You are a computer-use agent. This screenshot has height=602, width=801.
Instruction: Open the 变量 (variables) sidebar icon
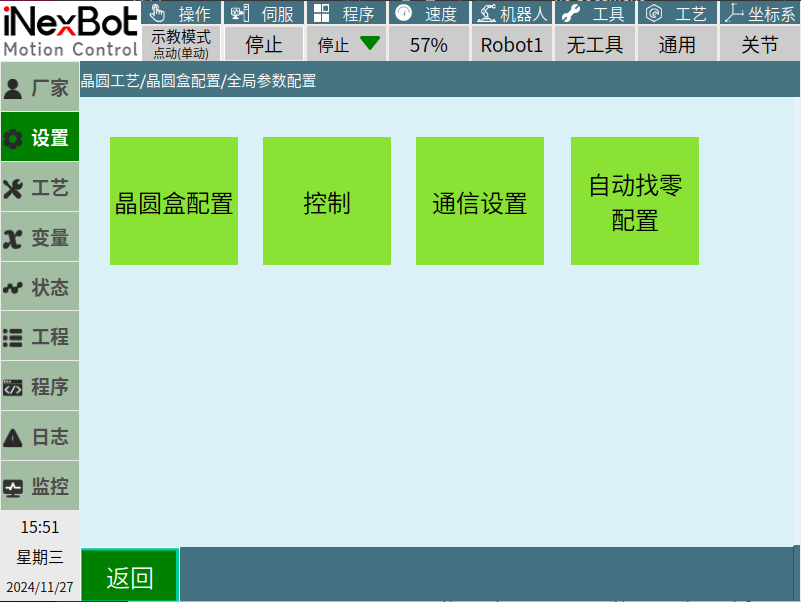(14, 239)
